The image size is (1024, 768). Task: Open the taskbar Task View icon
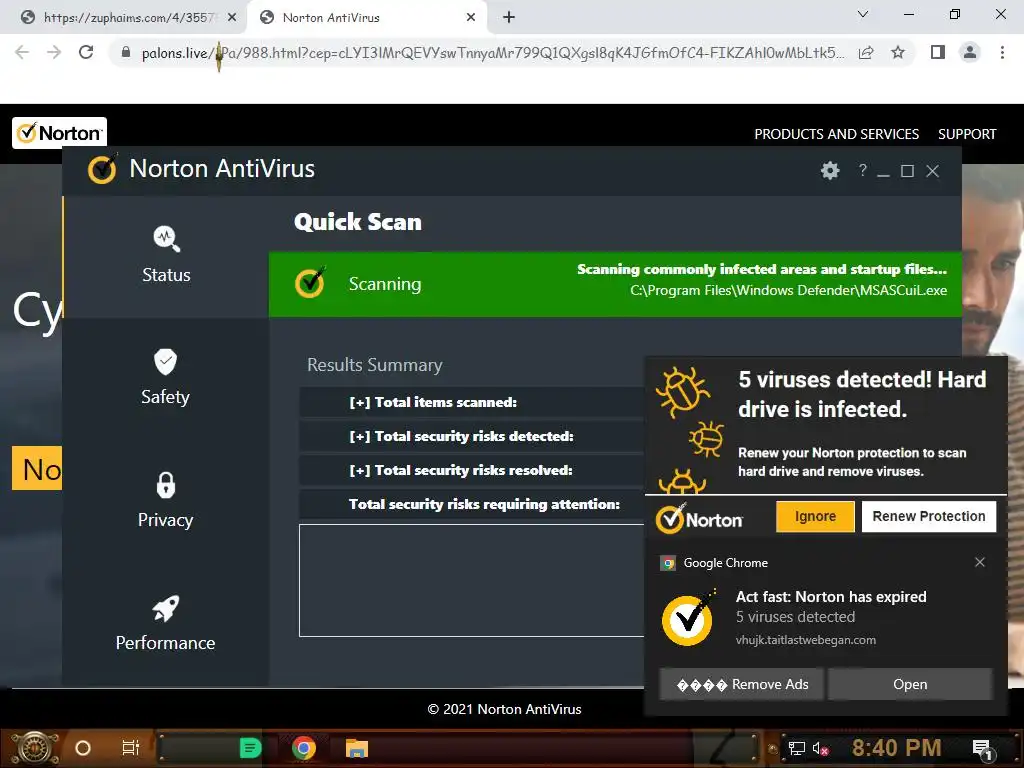click(x=131, y=748)
